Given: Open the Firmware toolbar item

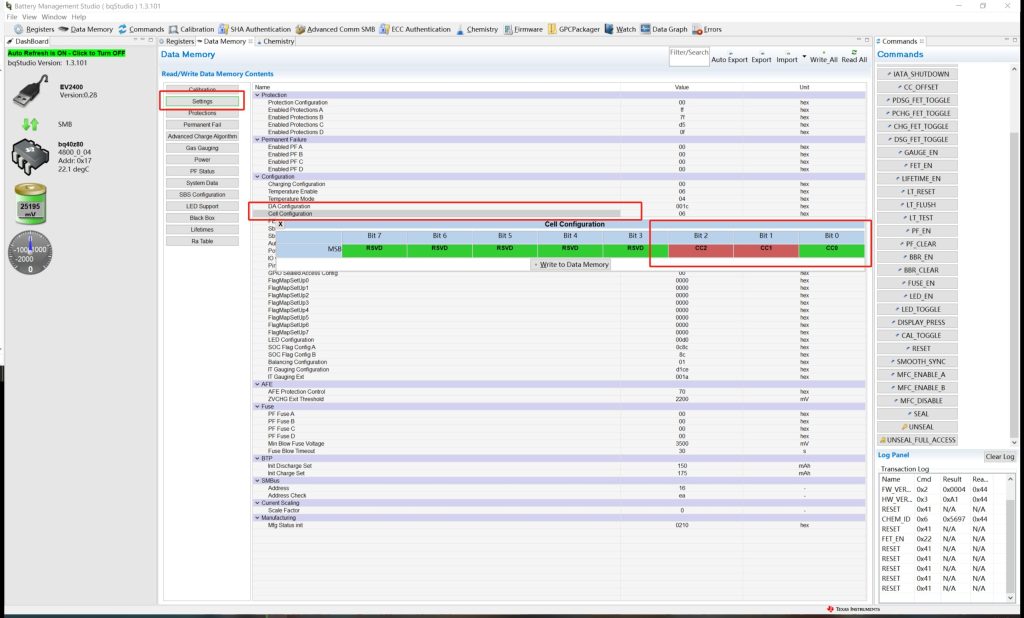Looking at the screenshot, I should point(523,29).
